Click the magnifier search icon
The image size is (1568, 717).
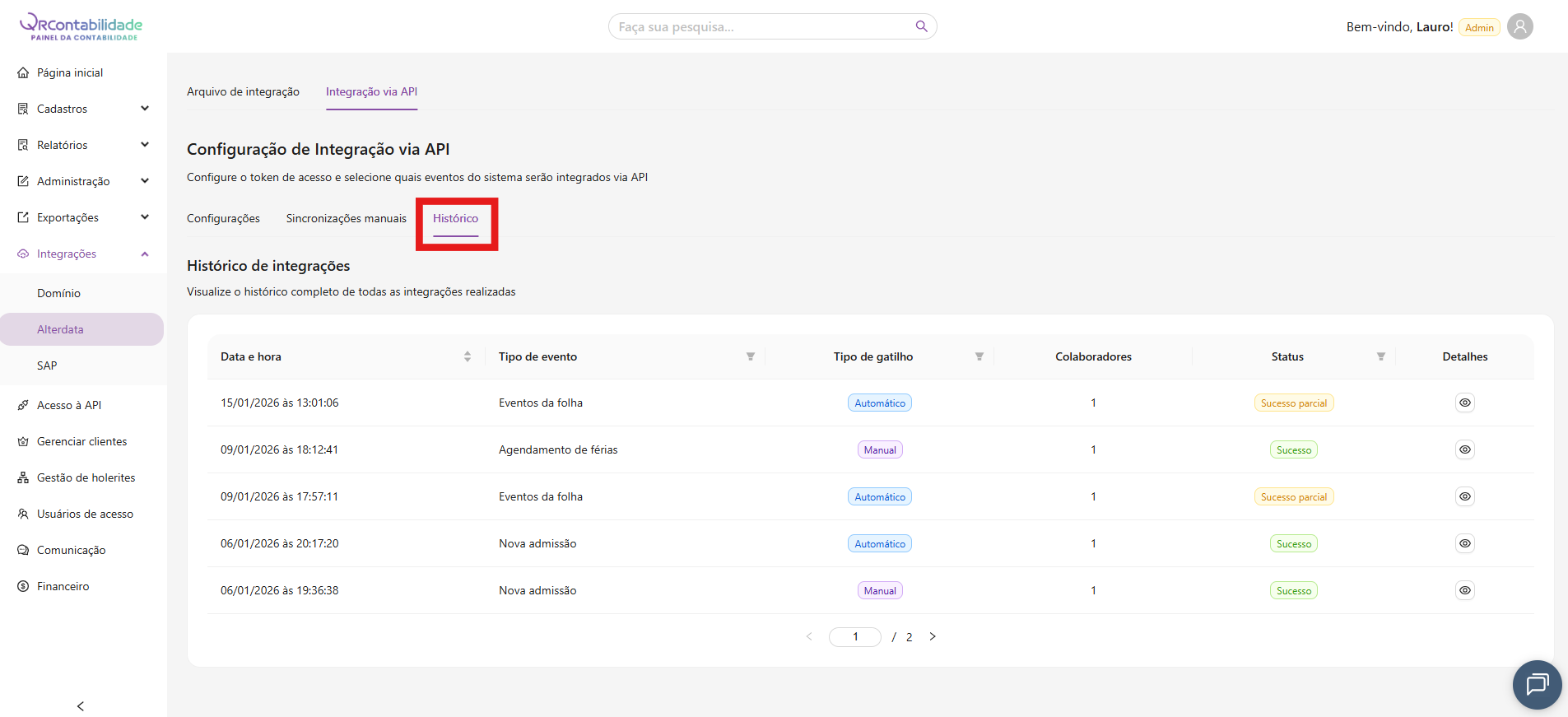point(921,26)
